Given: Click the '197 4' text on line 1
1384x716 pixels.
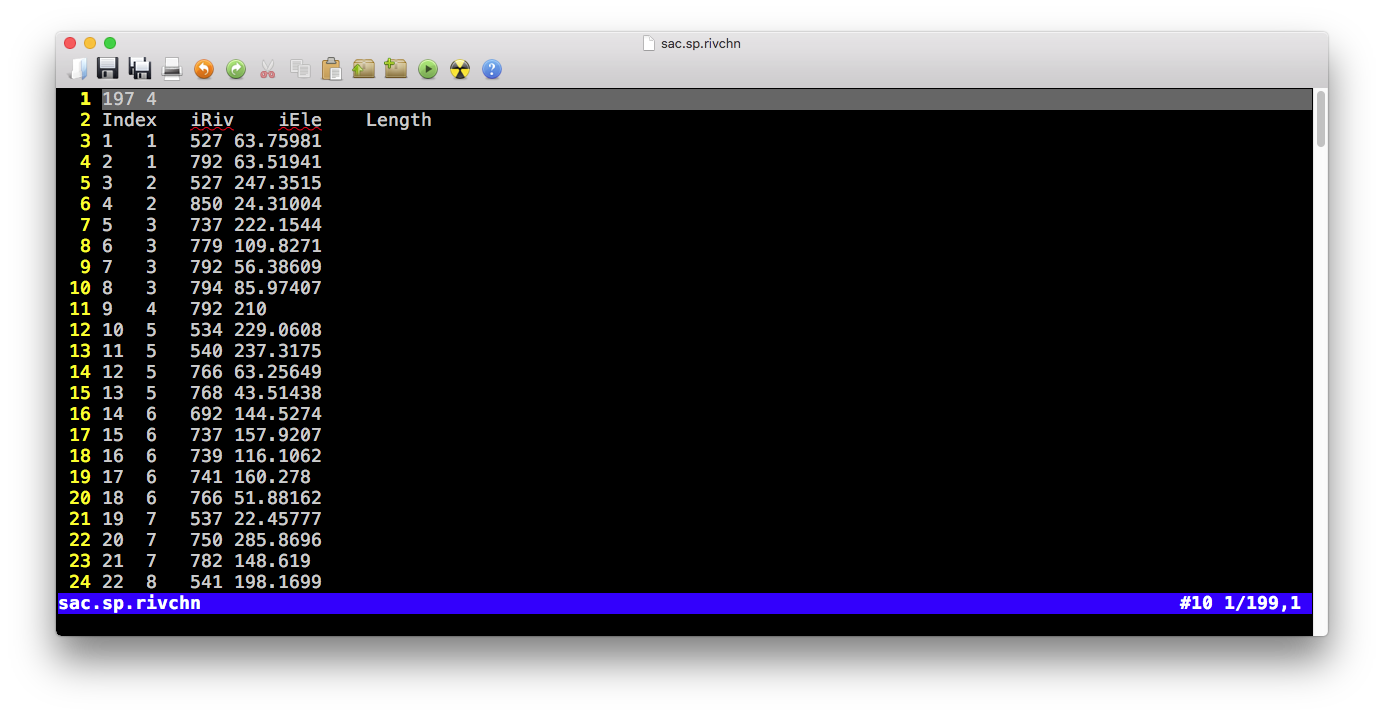Looking at the screenshot, I should (x=130, y=99).
